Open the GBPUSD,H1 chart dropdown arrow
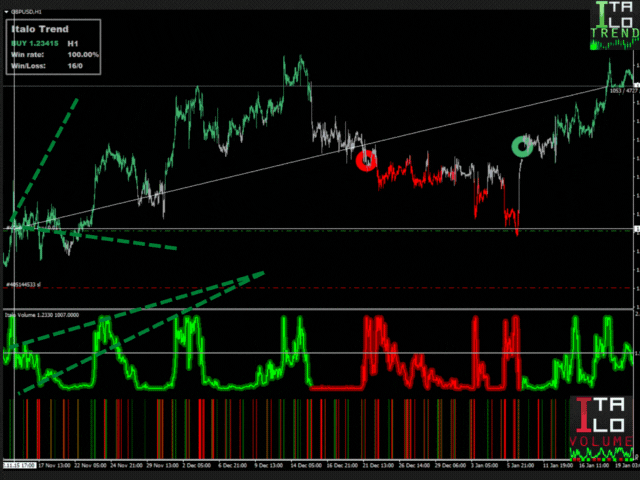 click(6, 12)
